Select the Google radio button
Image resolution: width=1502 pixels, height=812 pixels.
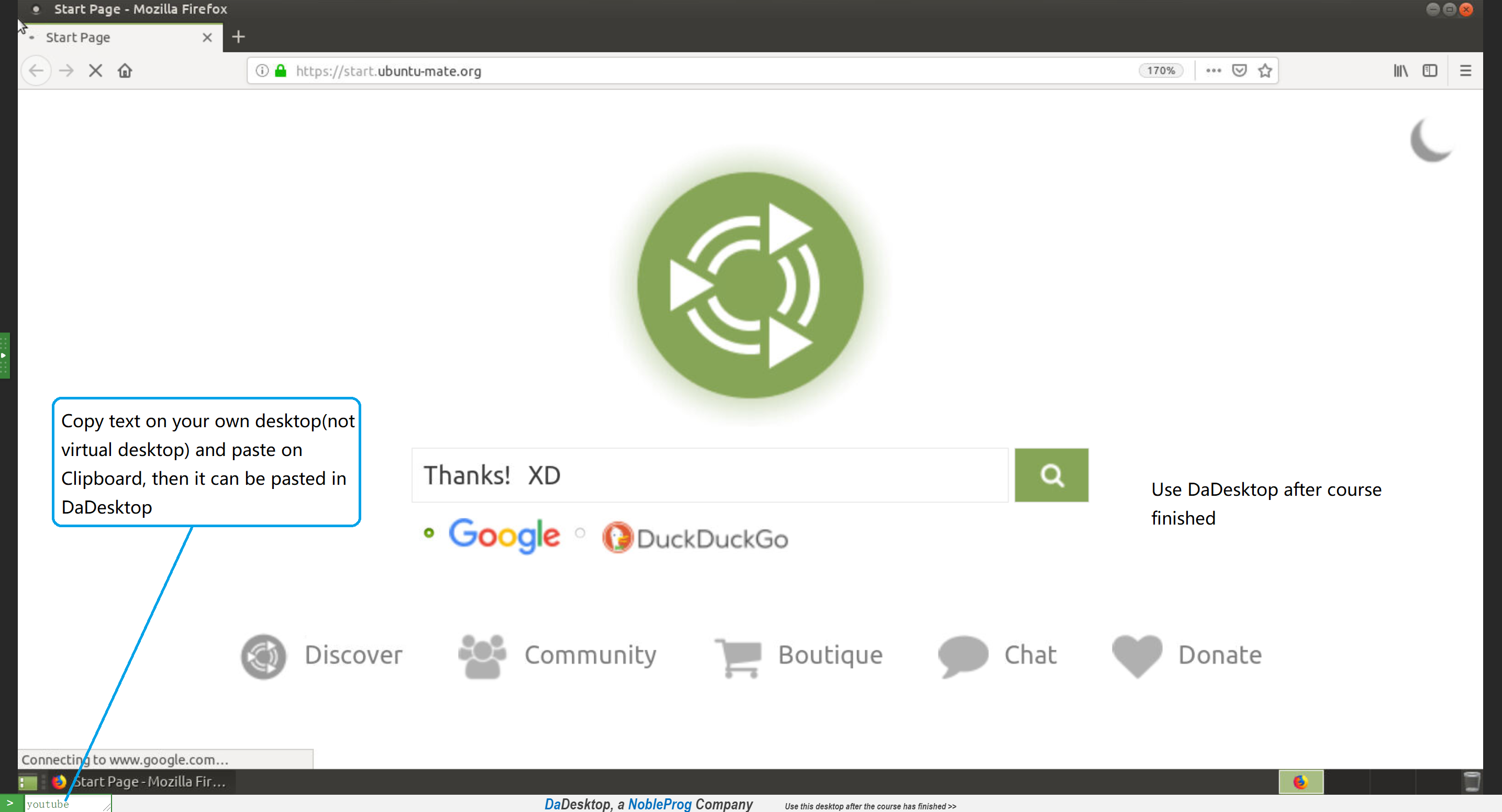(x=429, y=533)
